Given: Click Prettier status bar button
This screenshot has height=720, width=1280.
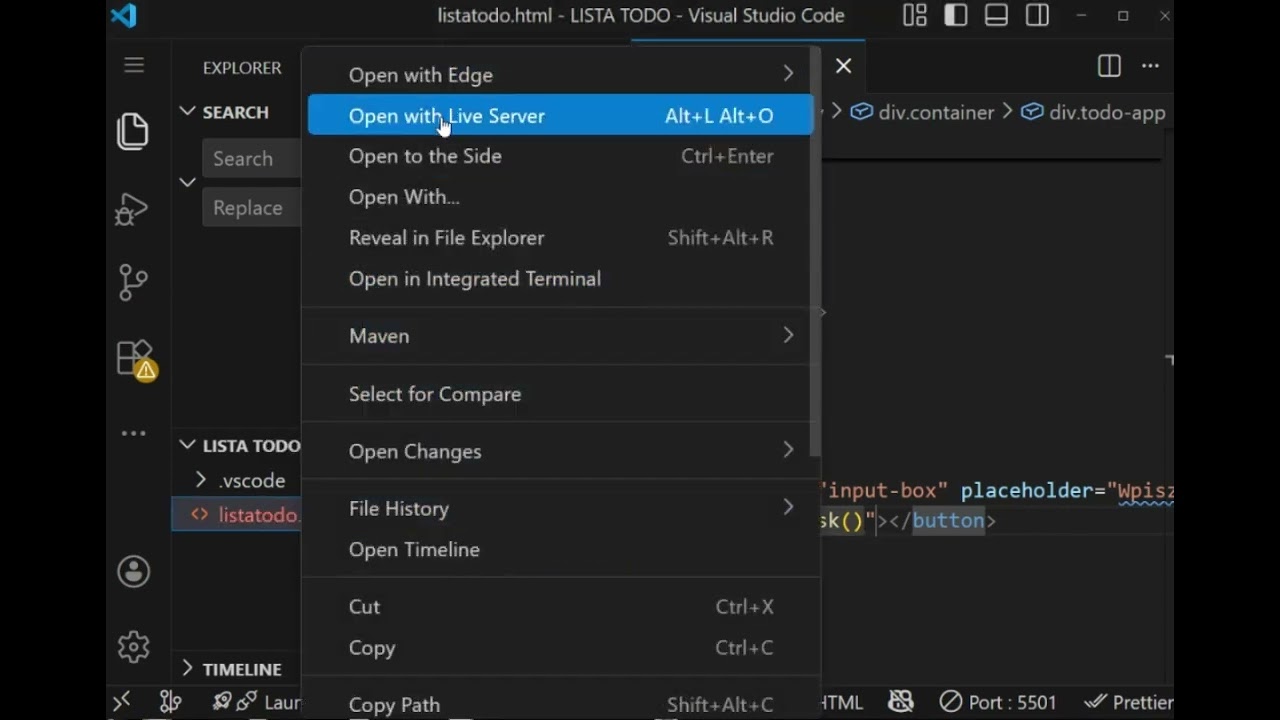Looking at the screenshot, I should pos(1128,702).
